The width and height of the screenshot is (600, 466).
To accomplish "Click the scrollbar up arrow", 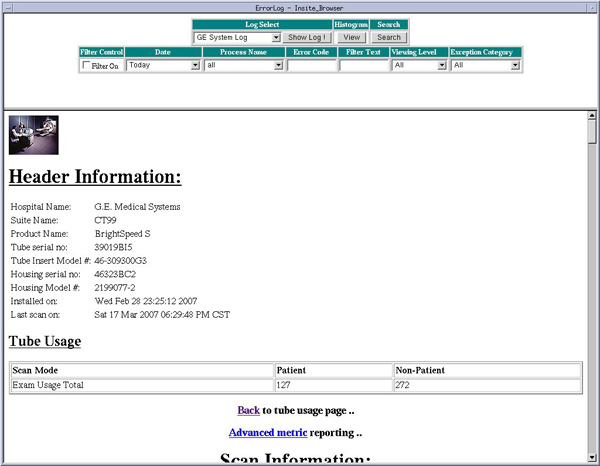I will click(591, 116).
